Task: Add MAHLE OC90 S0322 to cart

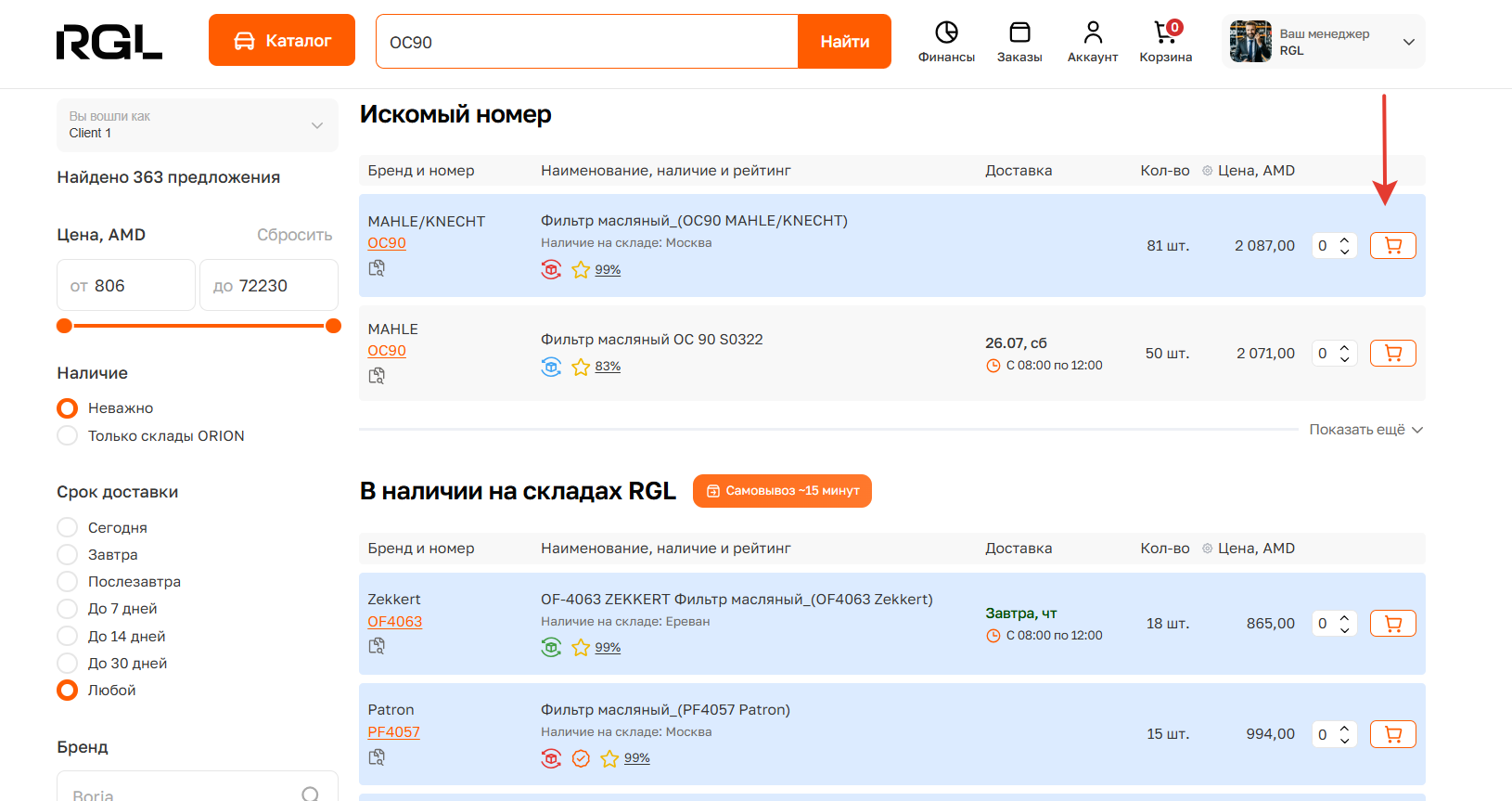Action: tap(1392, 354)
